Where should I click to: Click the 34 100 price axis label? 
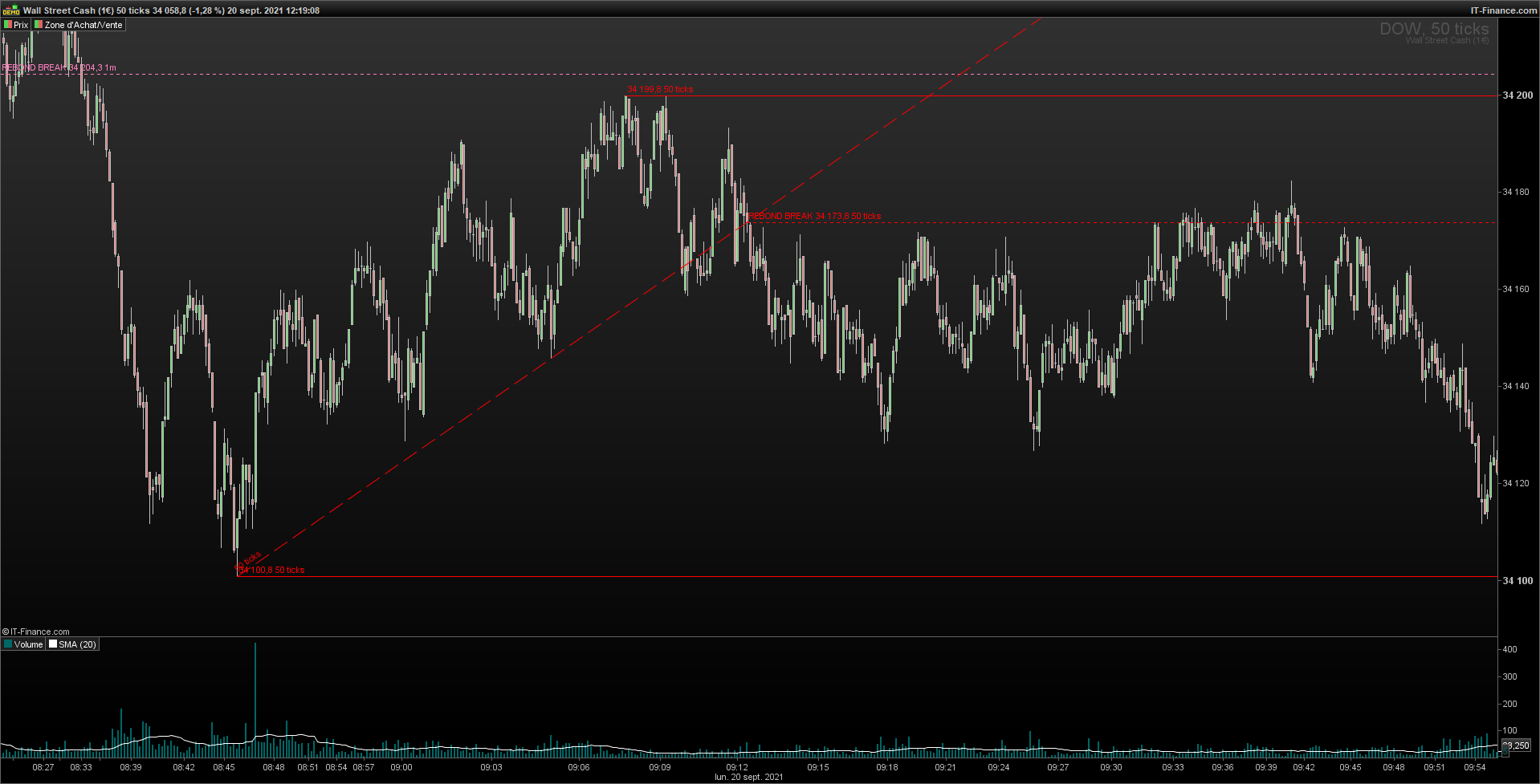click(x=1518, y=580)
